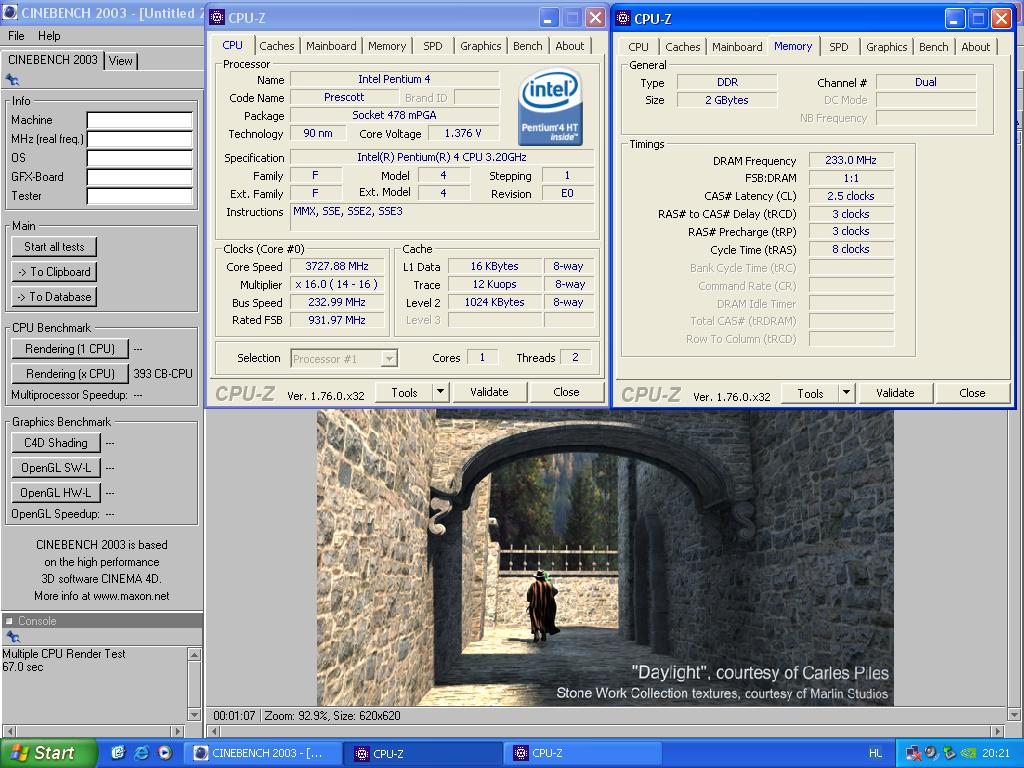Switch to the View tab in CINEBENCH
This screenshot has height=768, width=1024.
pyautogui.click(x=121, y=61)
